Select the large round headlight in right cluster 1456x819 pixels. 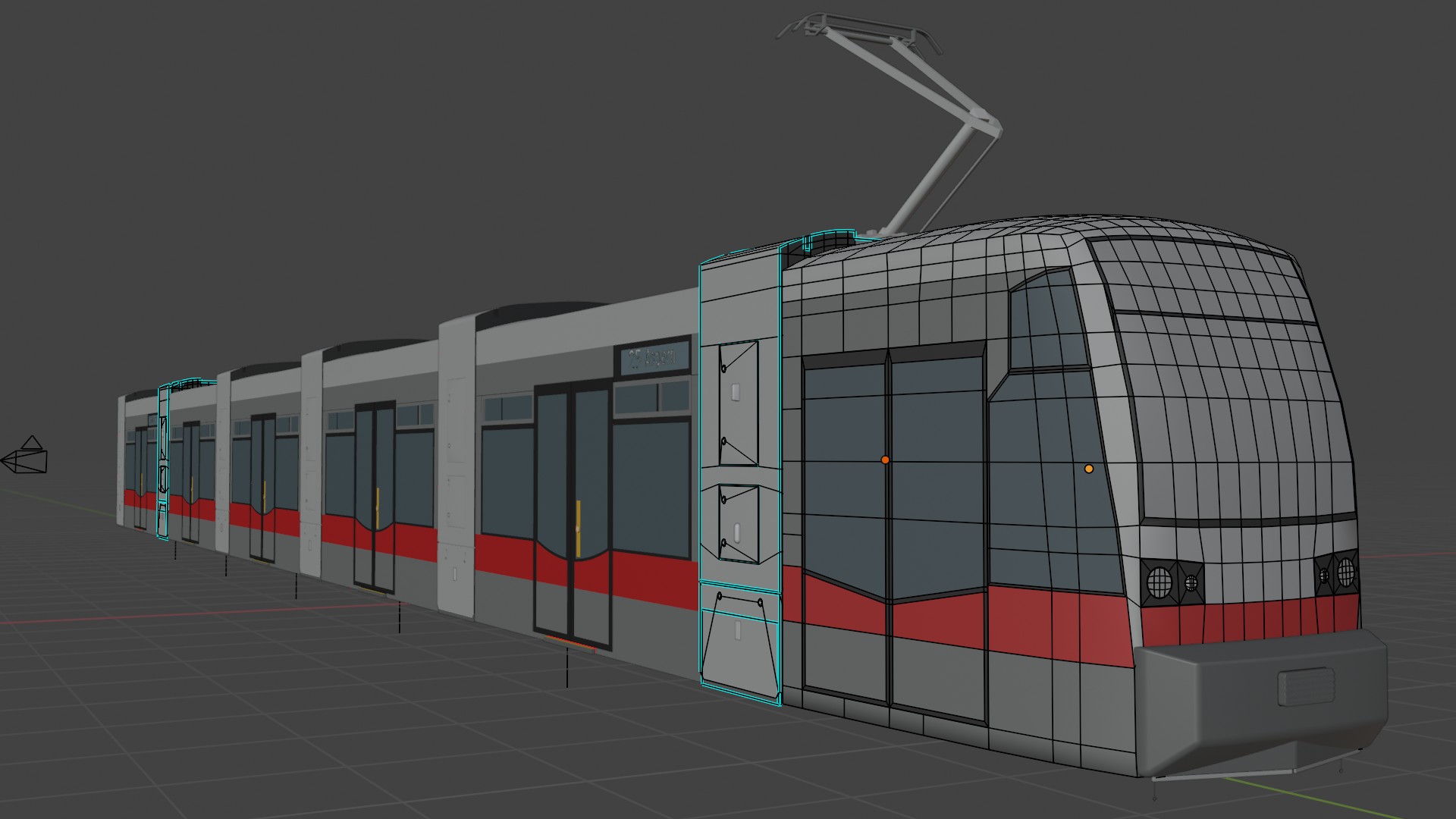[1346, 572]
